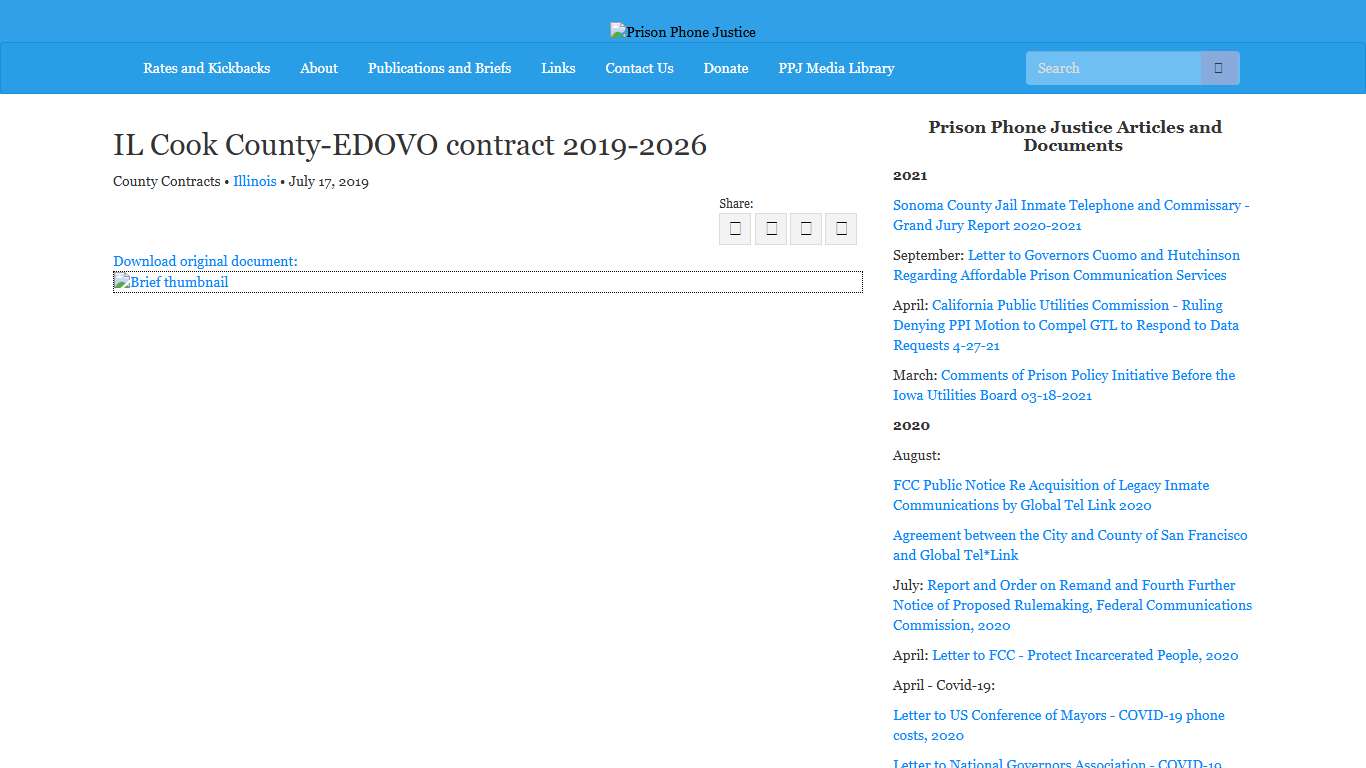
Task: Open the Illinois category link
Action: 254,181
